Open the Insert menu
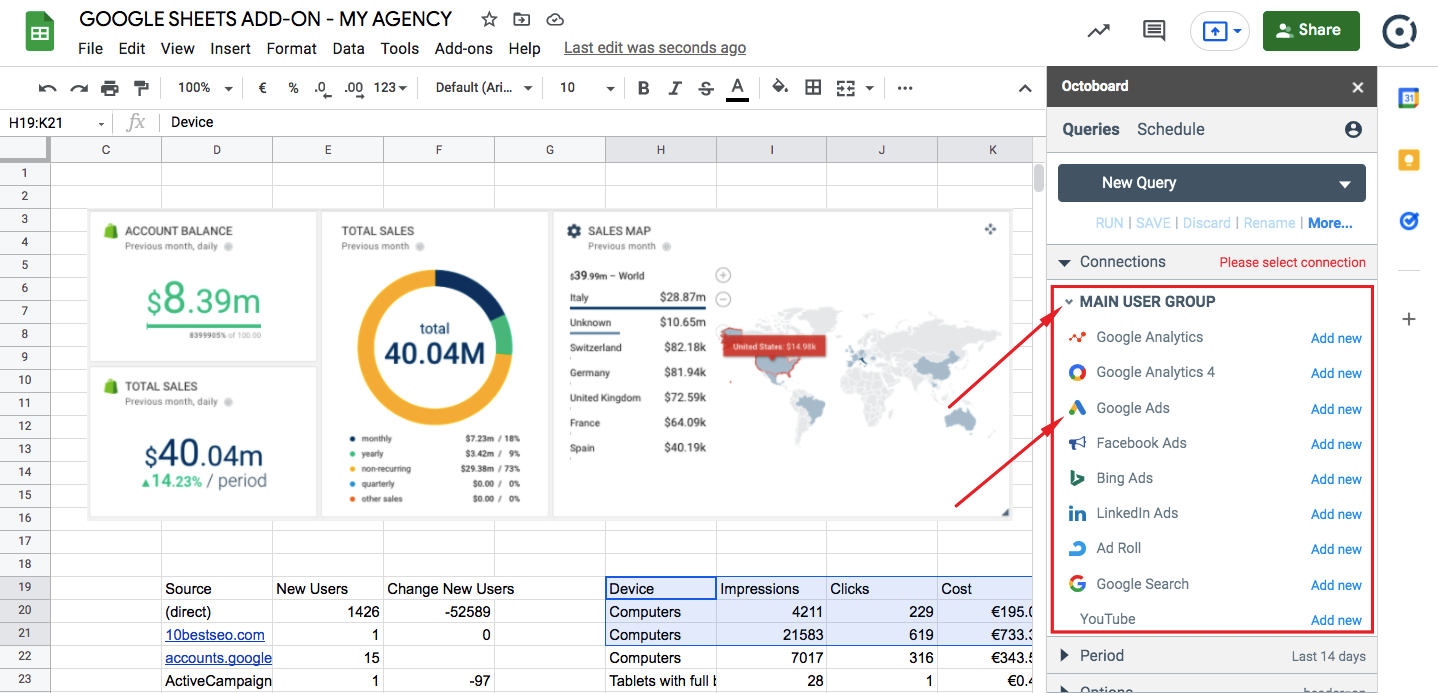1438x693 pixels. tap(230, 48)
